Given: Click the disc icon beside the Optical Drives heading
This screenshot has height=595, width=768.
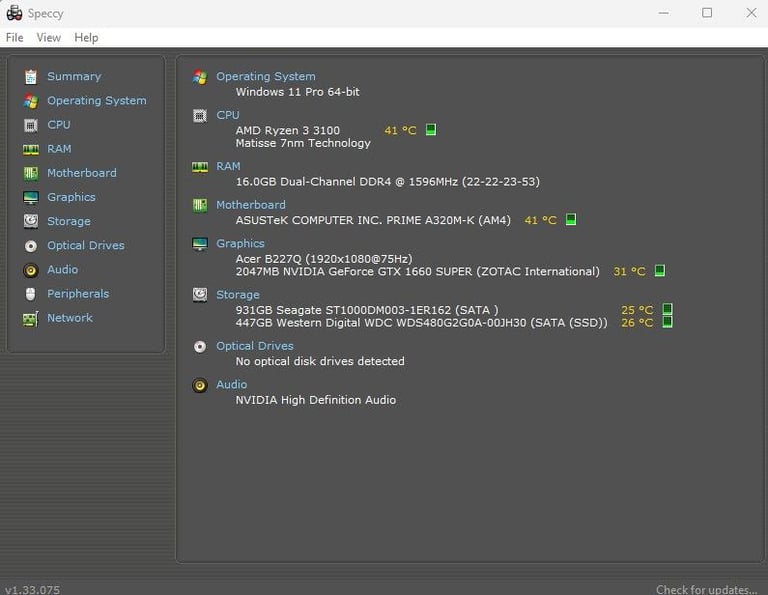Looking at the screenshot, I should [200, 347].
